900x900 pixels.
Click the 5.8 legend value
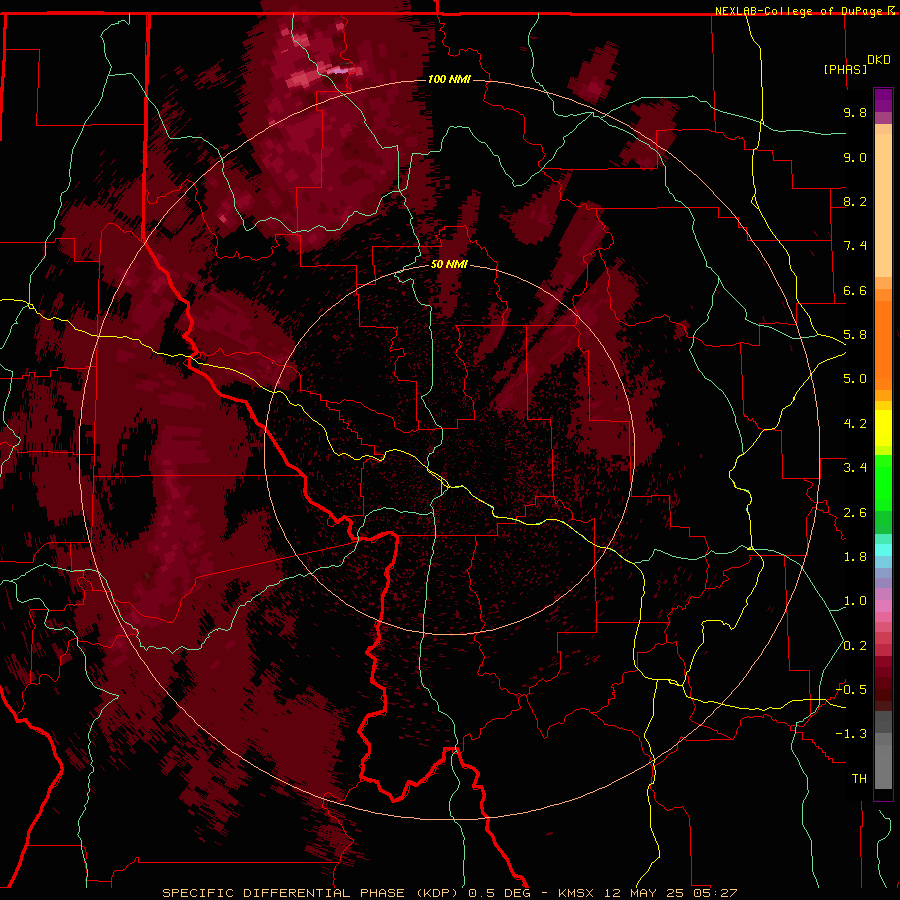coord(855,335)
